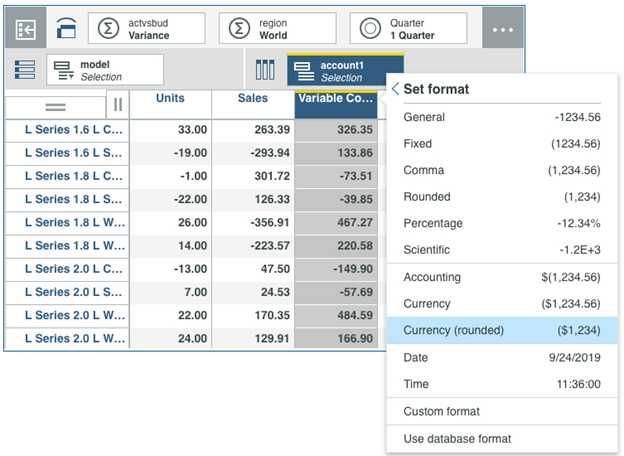Open the Custom format option

(502, 411)
